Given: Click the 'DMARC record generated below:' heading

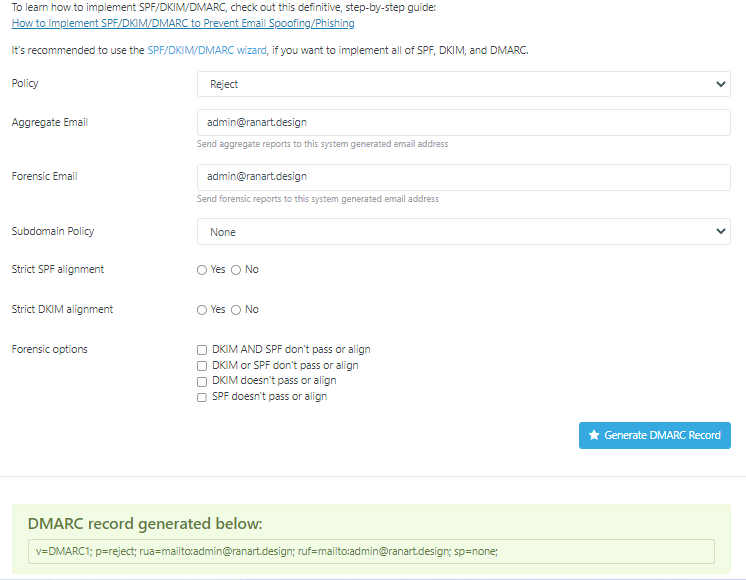Looking at the screenshot, I should [x=145, y=523].
